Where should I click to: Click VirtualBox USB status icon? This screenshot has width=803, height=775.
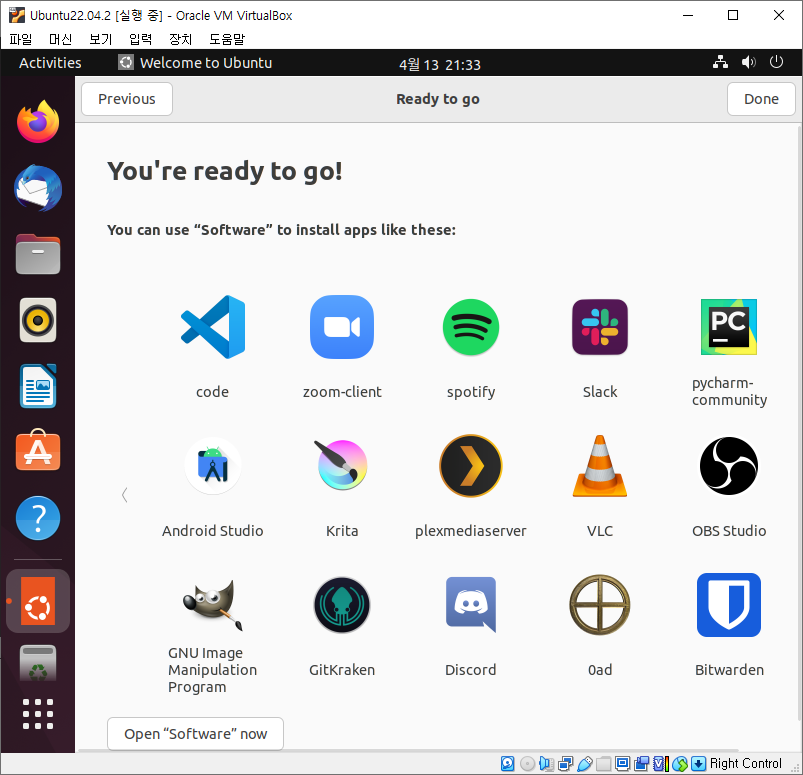585,764
